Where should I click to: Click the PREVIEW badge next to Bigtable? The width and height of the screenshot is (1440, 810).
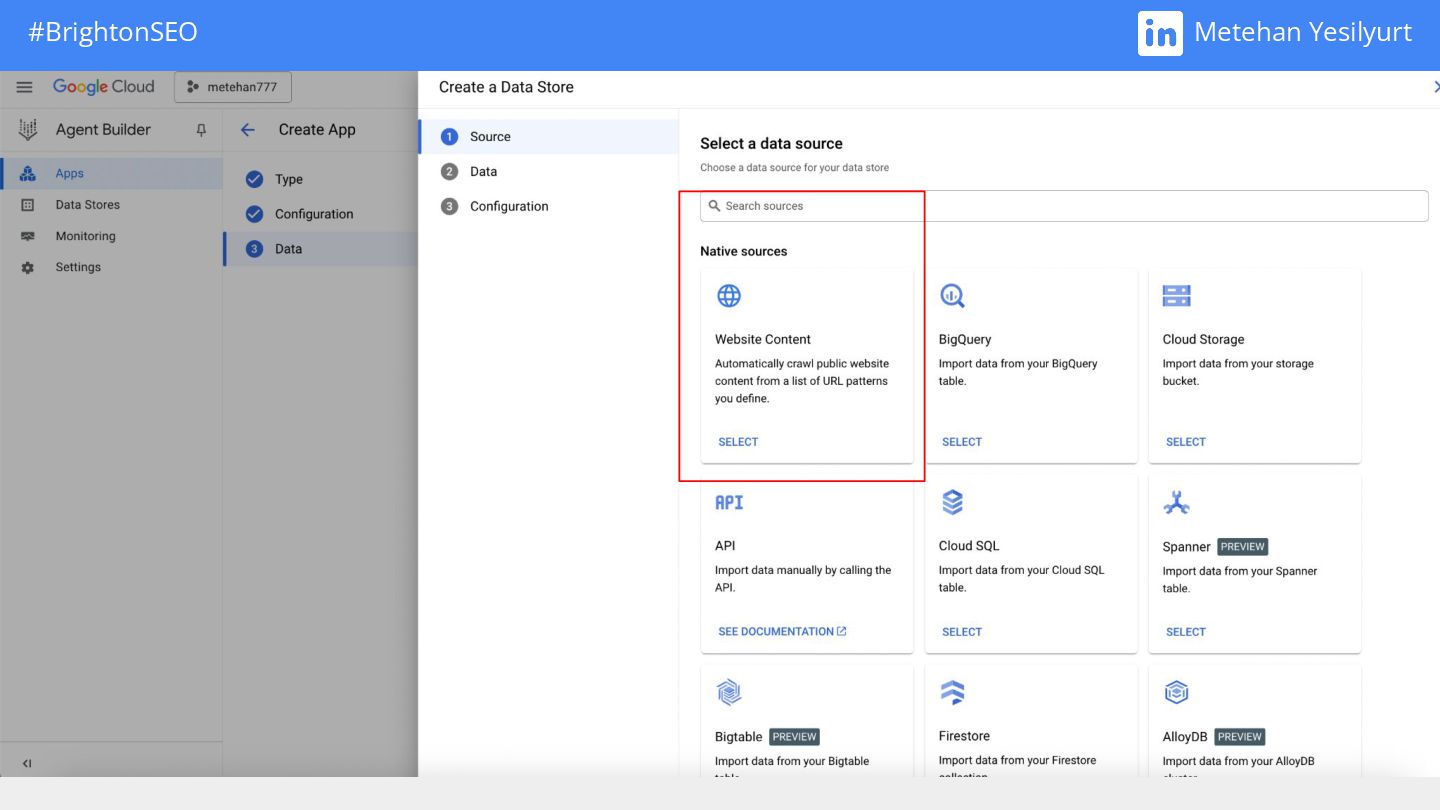pos(795,737)
